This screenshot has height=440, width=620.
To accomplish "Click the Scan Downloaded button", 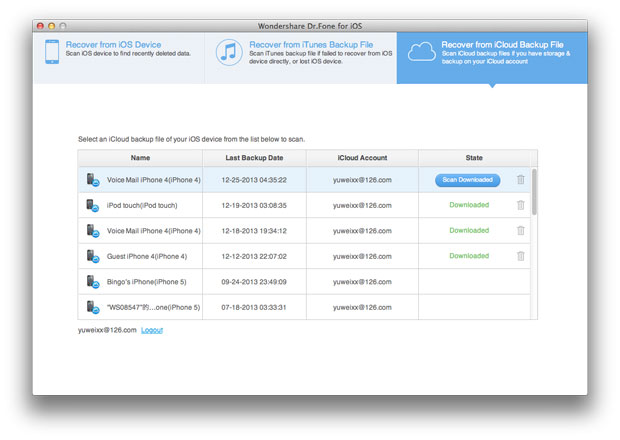I will [467, 180].
